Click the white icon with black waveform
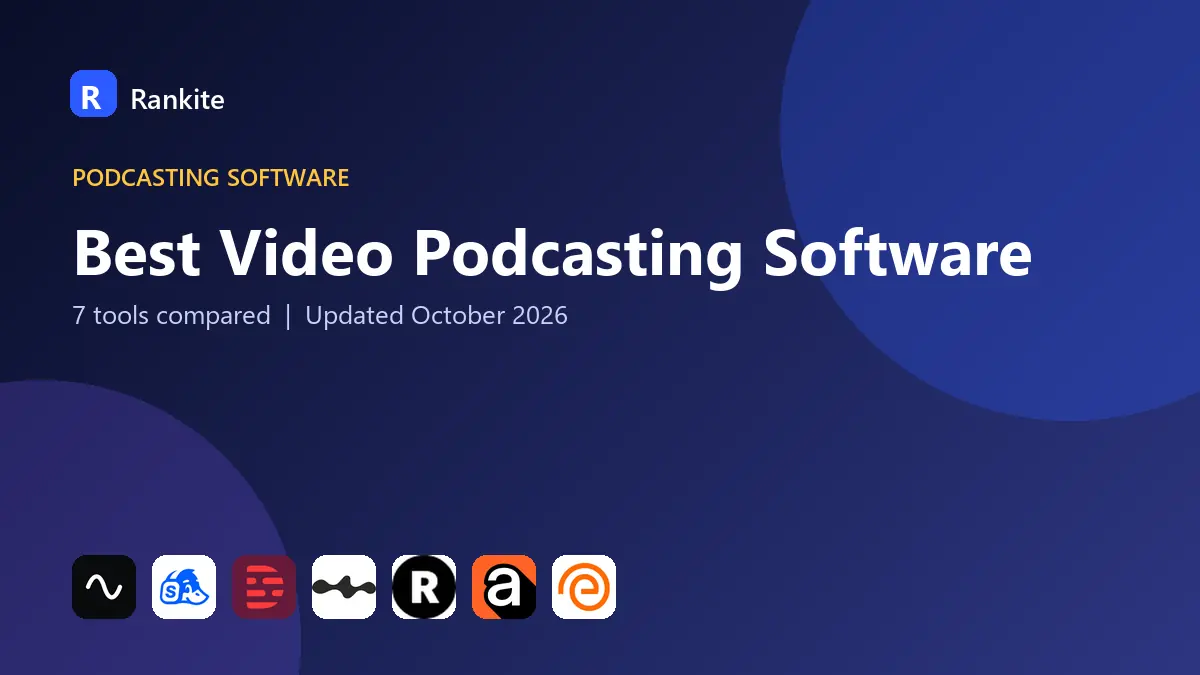 [344, 587]
